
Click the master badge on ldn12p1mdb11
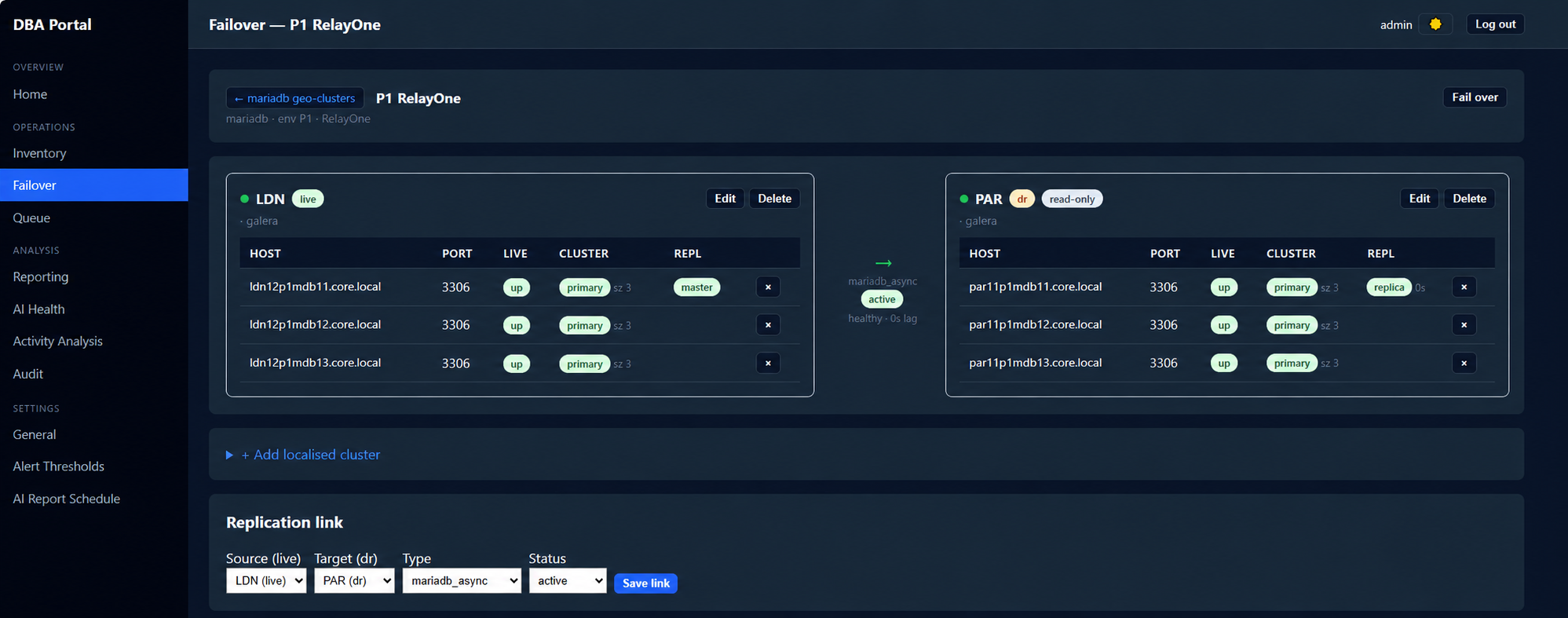[696, 287]
